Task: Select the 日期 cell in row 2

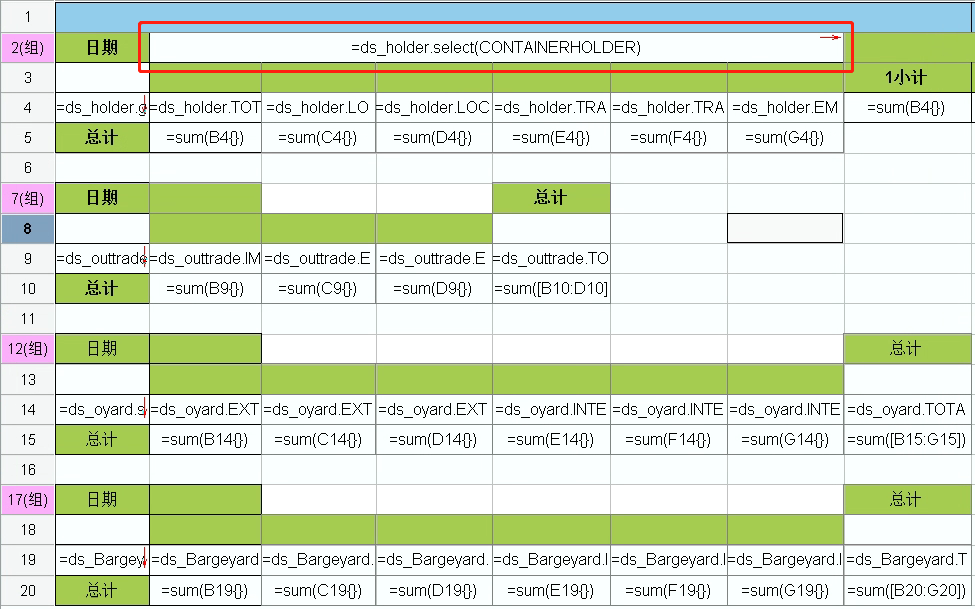Action: [102, 47]
